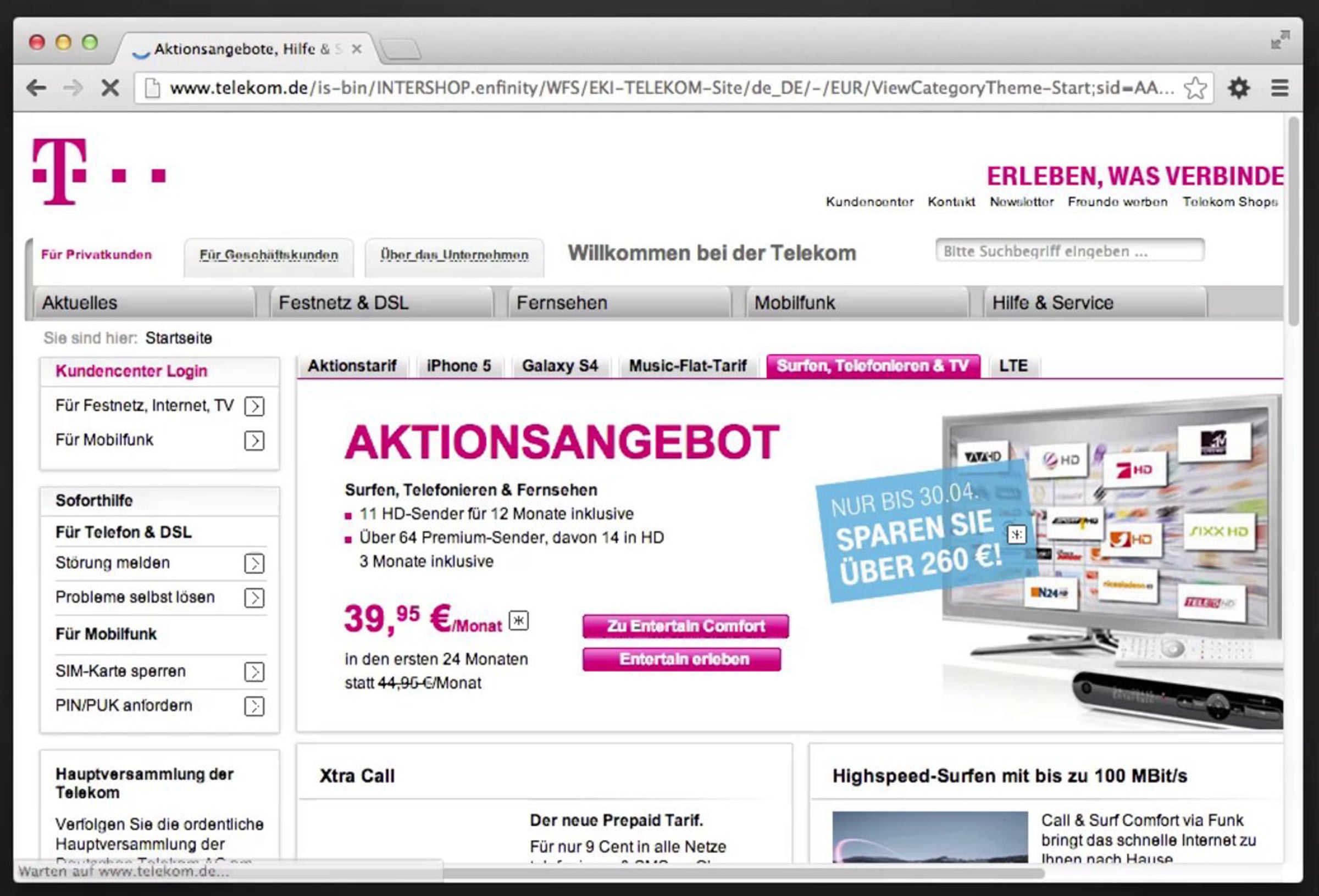The width and height of the screenshot is (1319, 896).
Task: Select the Galaxy S4 offer tab
Action: [560, 366]
